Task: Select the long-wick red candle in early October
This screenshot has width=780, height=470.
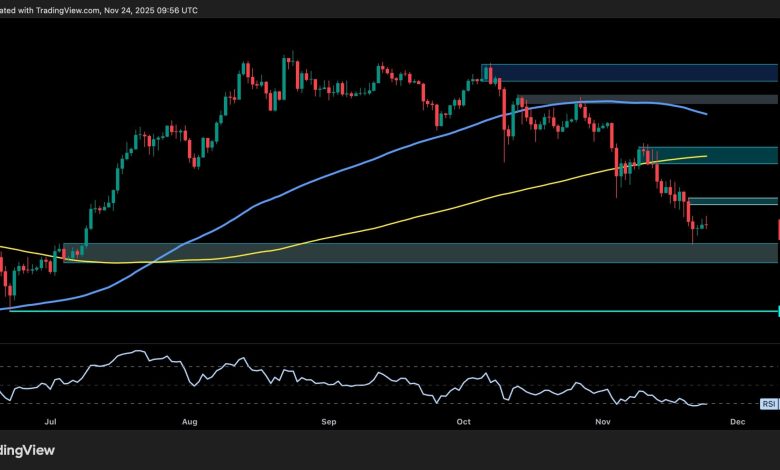Action: pyautogui.click(x=504, y=125)
